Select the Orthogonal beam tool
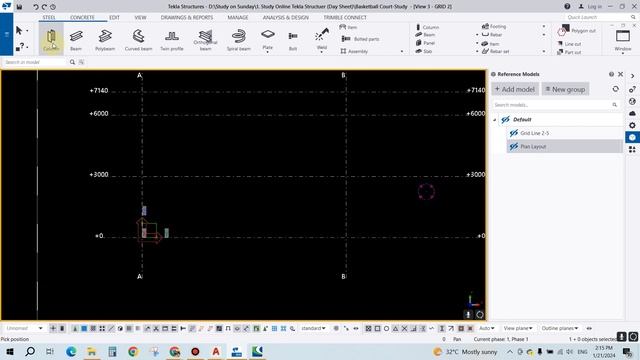The image size is (640, 360). click(x=205, y=39)
